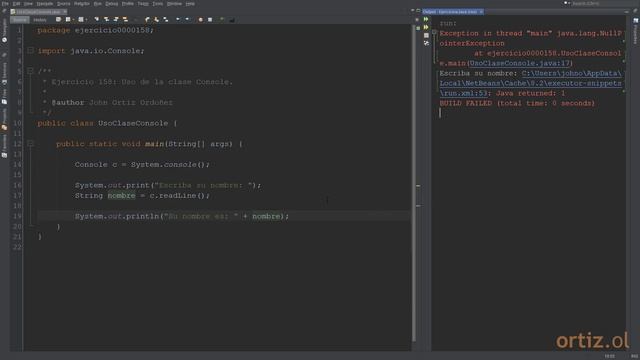Viewport: 640px width, 360px height.
Task: Click the Find Selection toolbar icon
Action: click(97, 20)
